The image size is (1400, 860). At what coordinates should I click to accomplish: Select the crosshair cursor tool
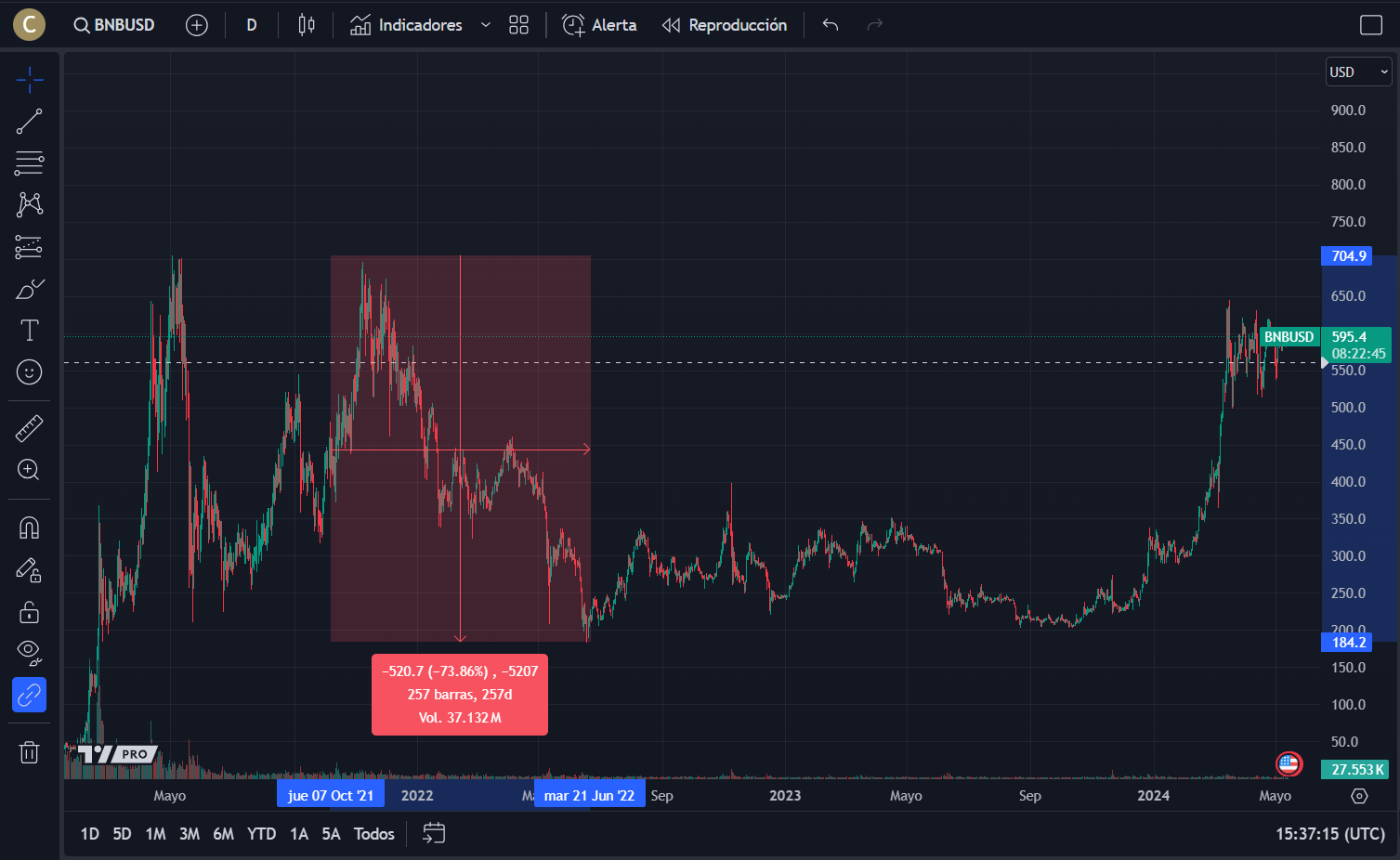tap(30, 80)
